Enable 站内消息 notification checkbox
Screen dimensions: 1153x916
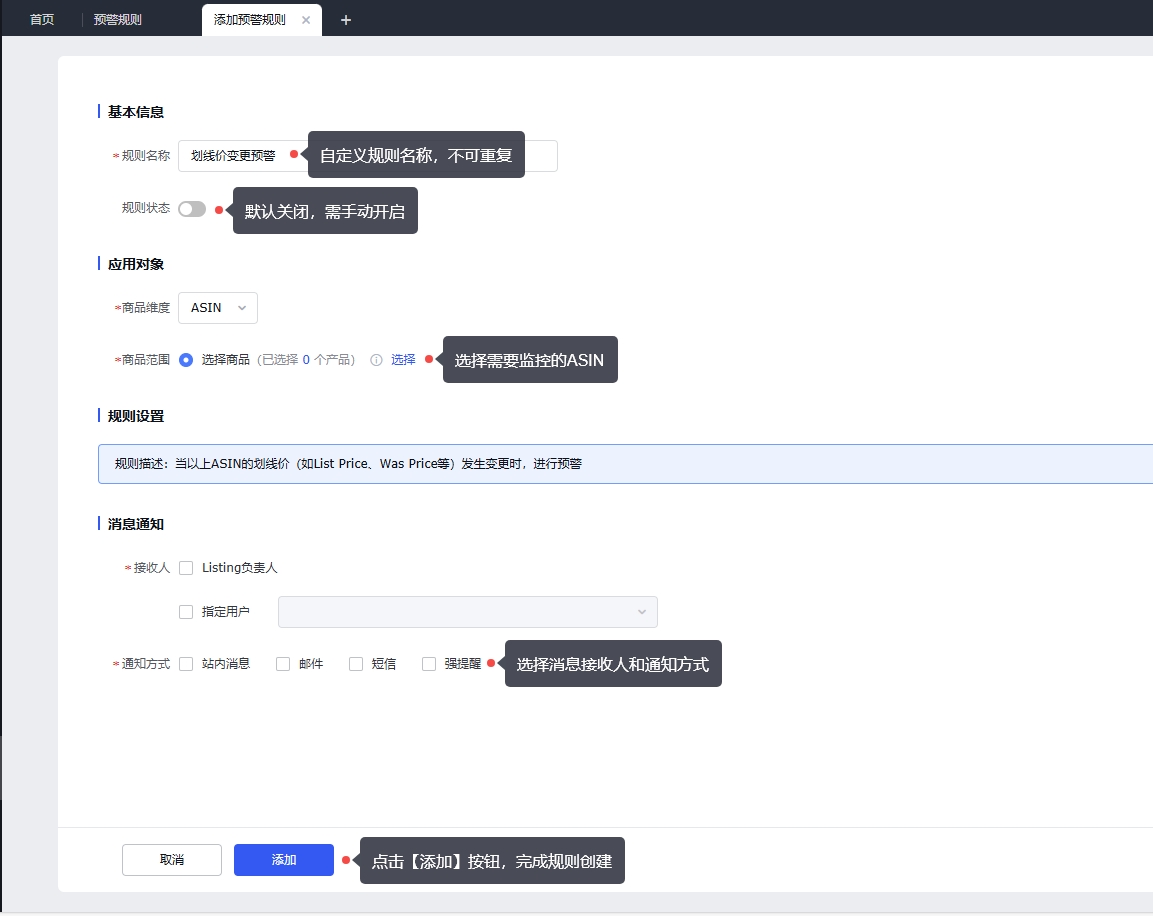tap(186, 664)
